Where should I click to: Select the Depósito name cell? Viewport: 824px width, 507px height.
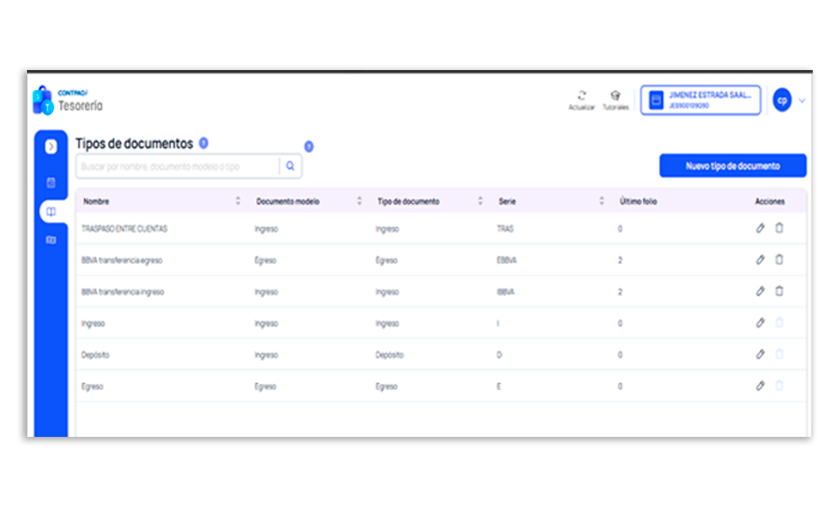point(96,355)
